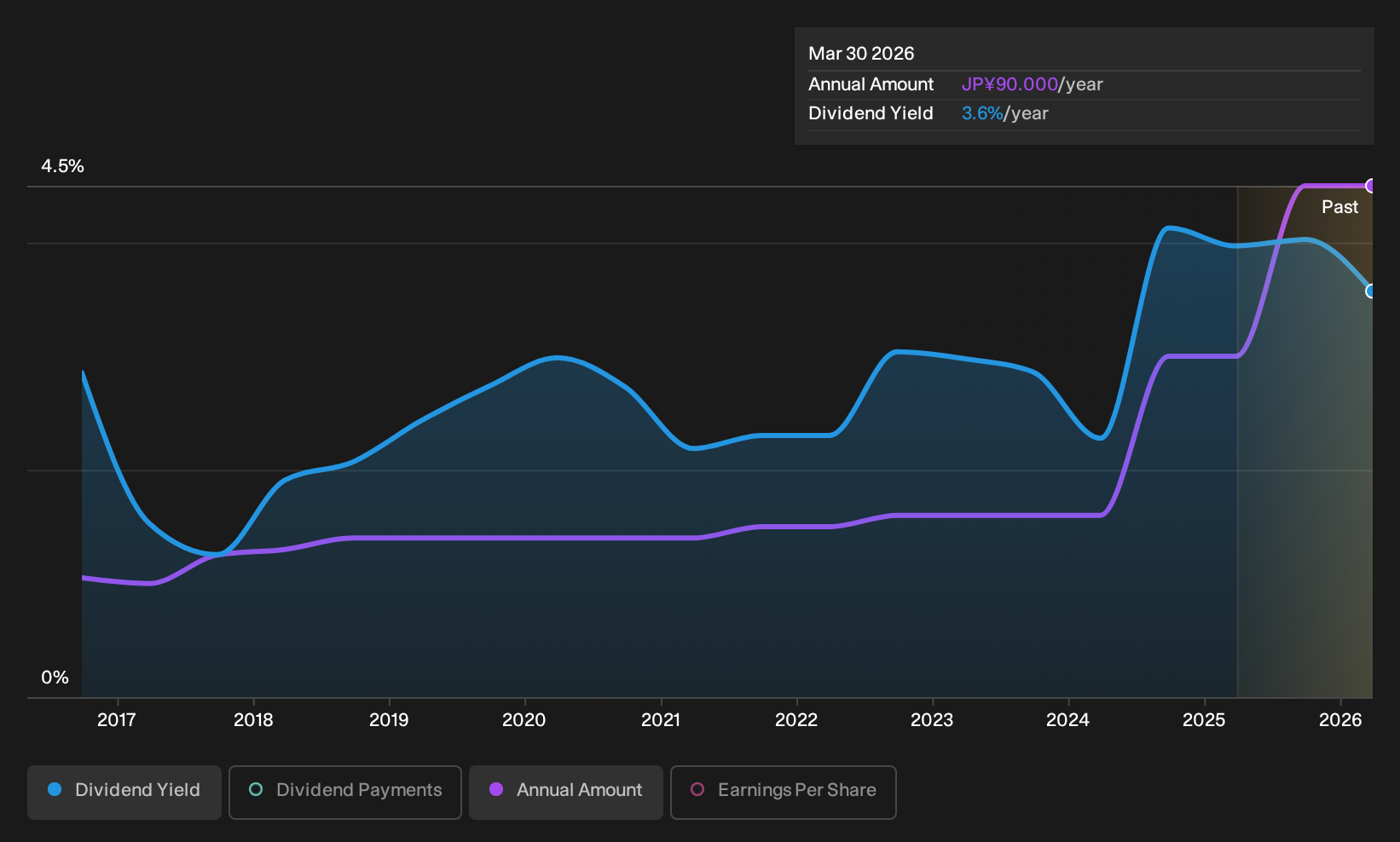Select the purple Annual Amount endpoint marker

(x=1371, y=186)
